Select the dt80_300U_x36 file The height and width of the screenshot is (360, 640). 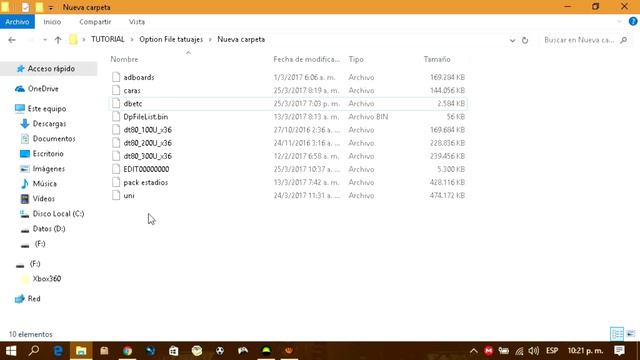pos(288,156)
